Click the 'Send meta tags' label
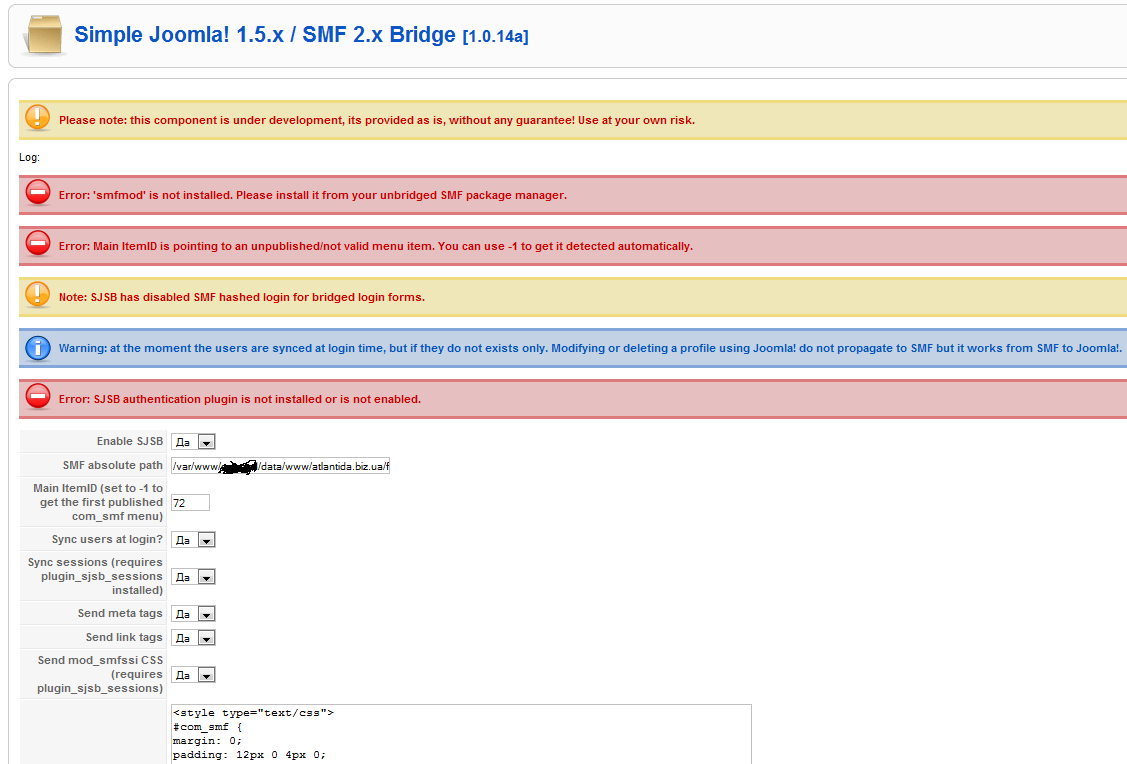1127x764 pixels. click(x=120, y=614)
